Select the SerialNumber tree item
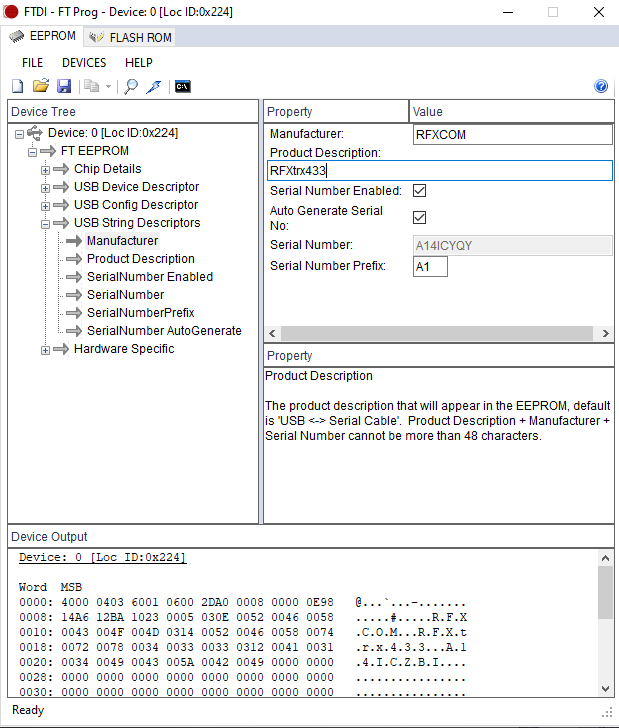619x728 pixels. [125, 295]
